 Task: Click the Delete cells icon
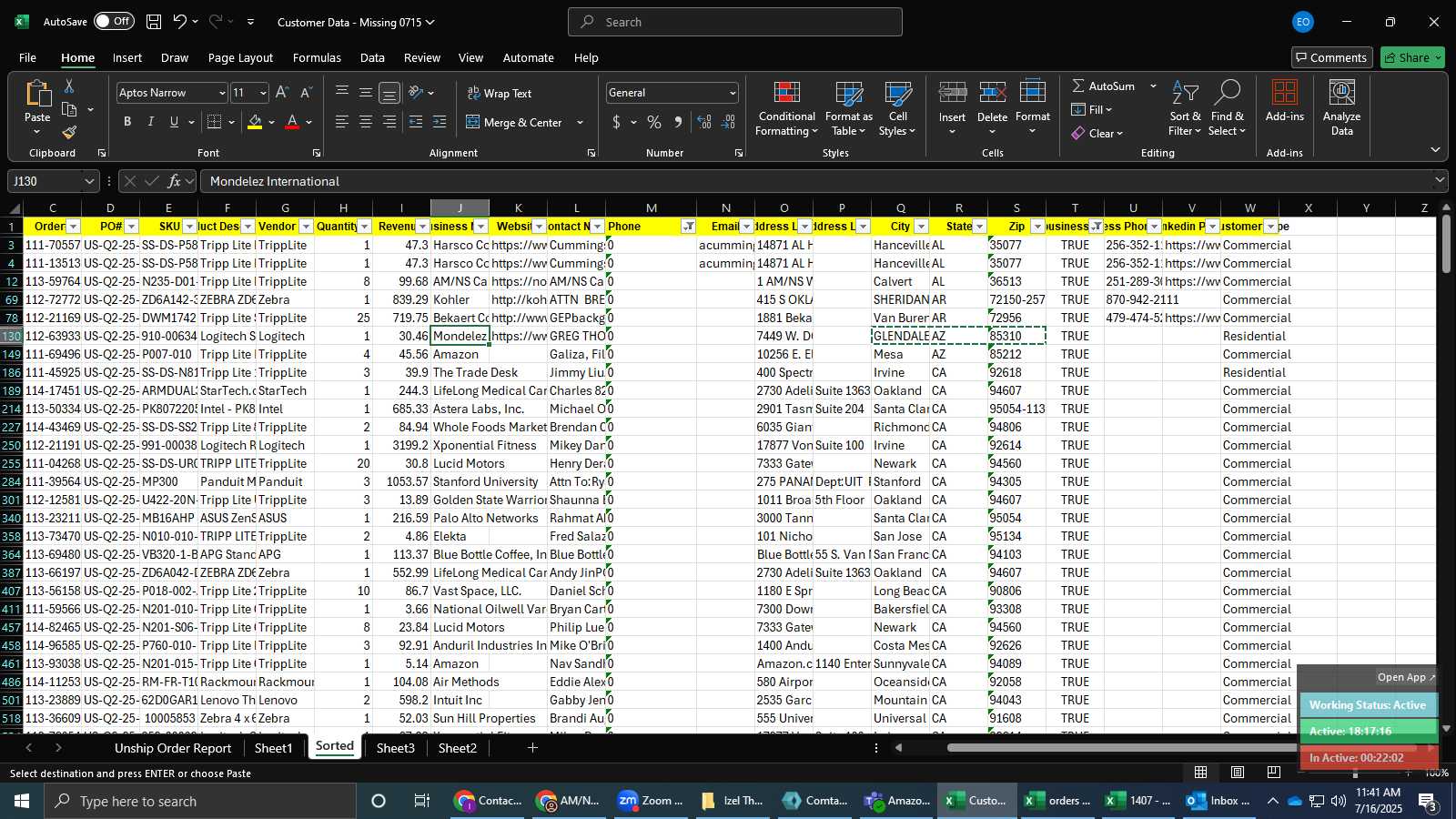pyautogui.click(x=992, y=93)
